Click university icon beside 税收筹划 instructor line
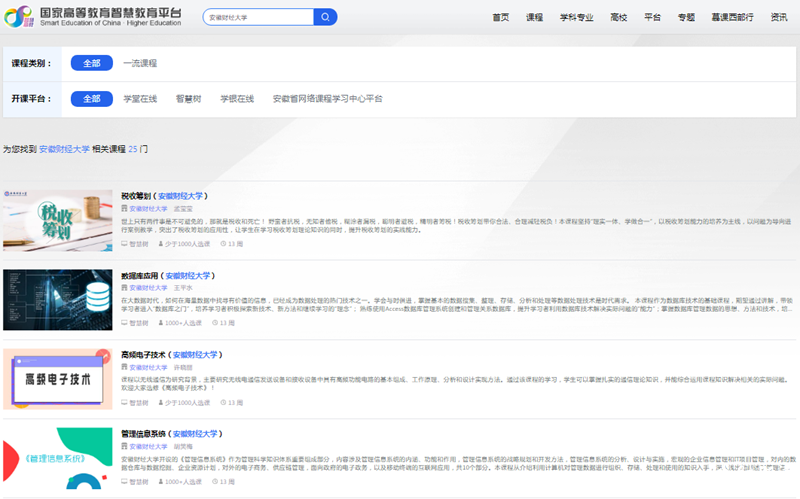This screenshot has height=499, width=800. pyautogui.click(x=124, y=209)
